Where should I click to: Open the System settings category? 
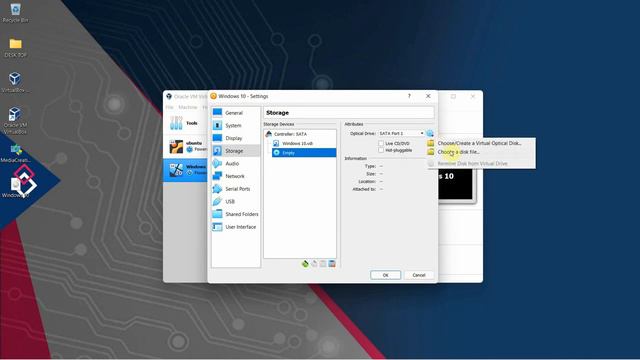[235, 125]
